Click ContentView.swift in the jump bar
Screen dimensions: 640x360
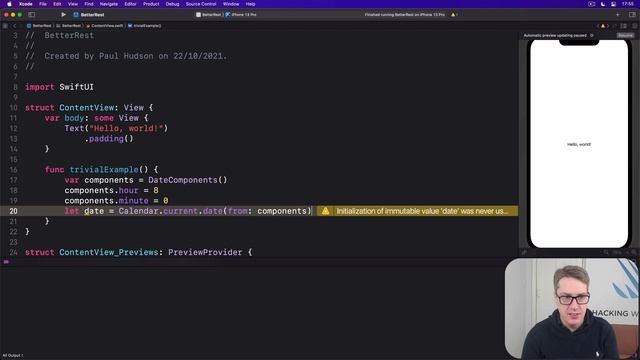click(104, 26)
